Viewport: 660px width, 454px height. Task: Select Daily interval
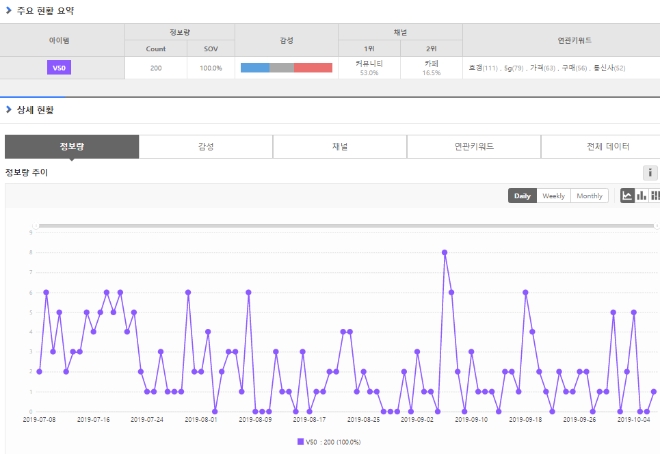[x=522, y=196]
